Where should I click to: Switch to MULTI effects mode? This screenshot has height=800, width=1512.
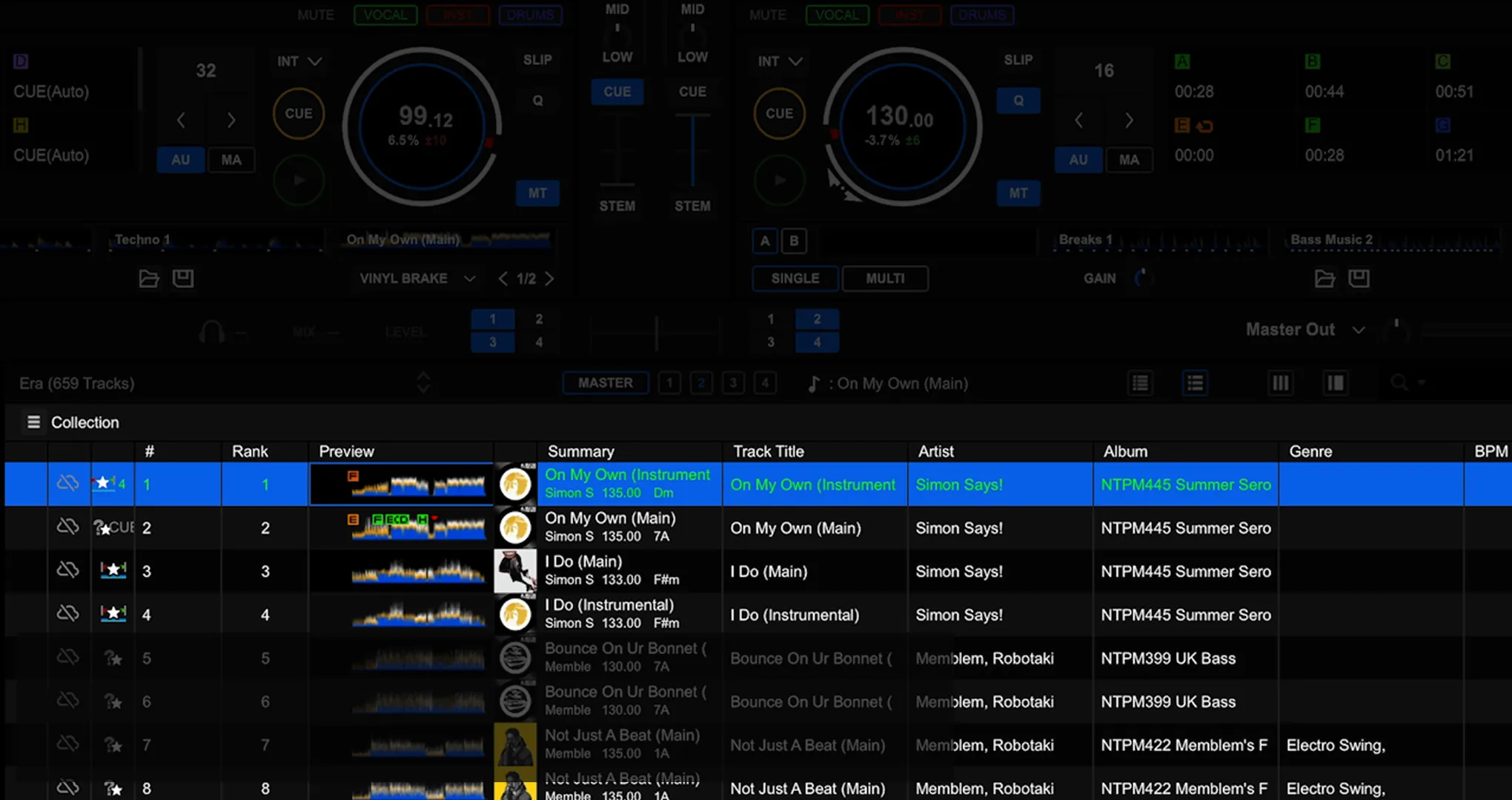tap(885, 279)
